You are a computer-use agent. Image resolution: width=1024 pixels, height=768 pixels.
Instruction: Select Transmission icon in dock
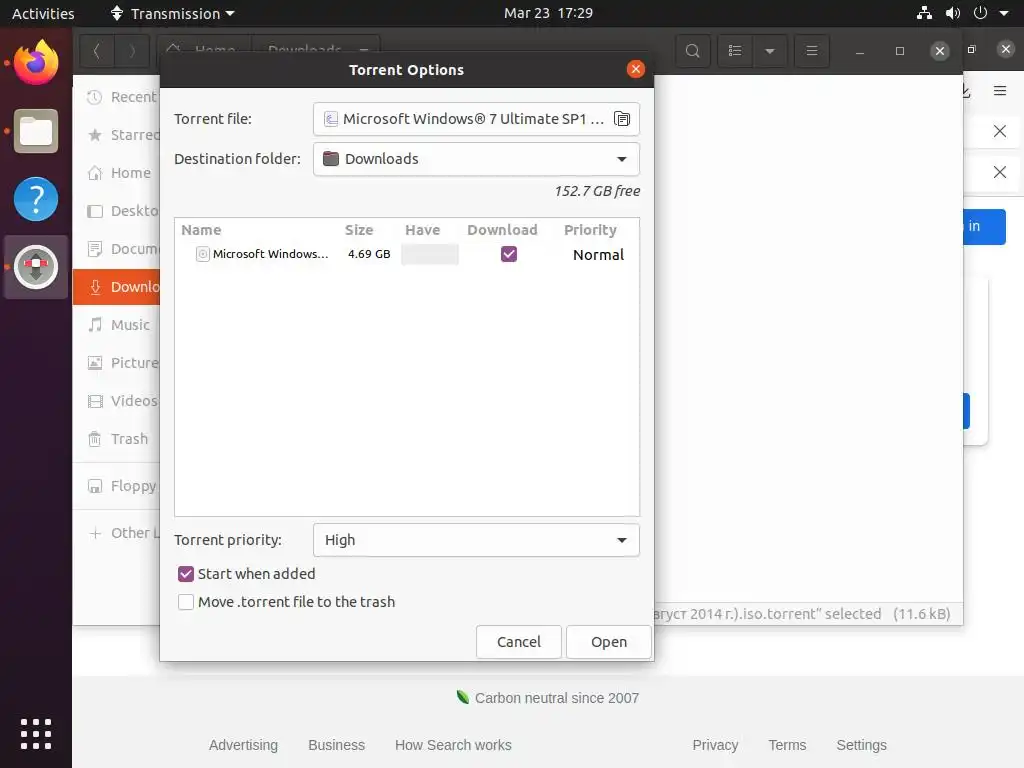click(36, 267)
